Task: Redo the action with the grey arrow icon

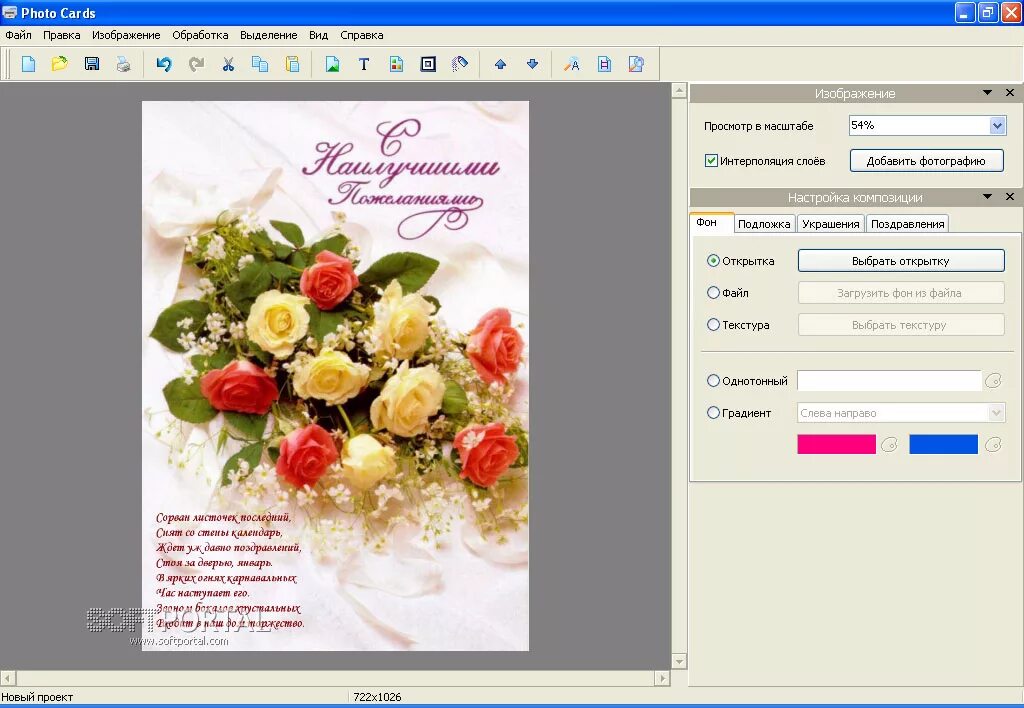Action: (196, 64)
